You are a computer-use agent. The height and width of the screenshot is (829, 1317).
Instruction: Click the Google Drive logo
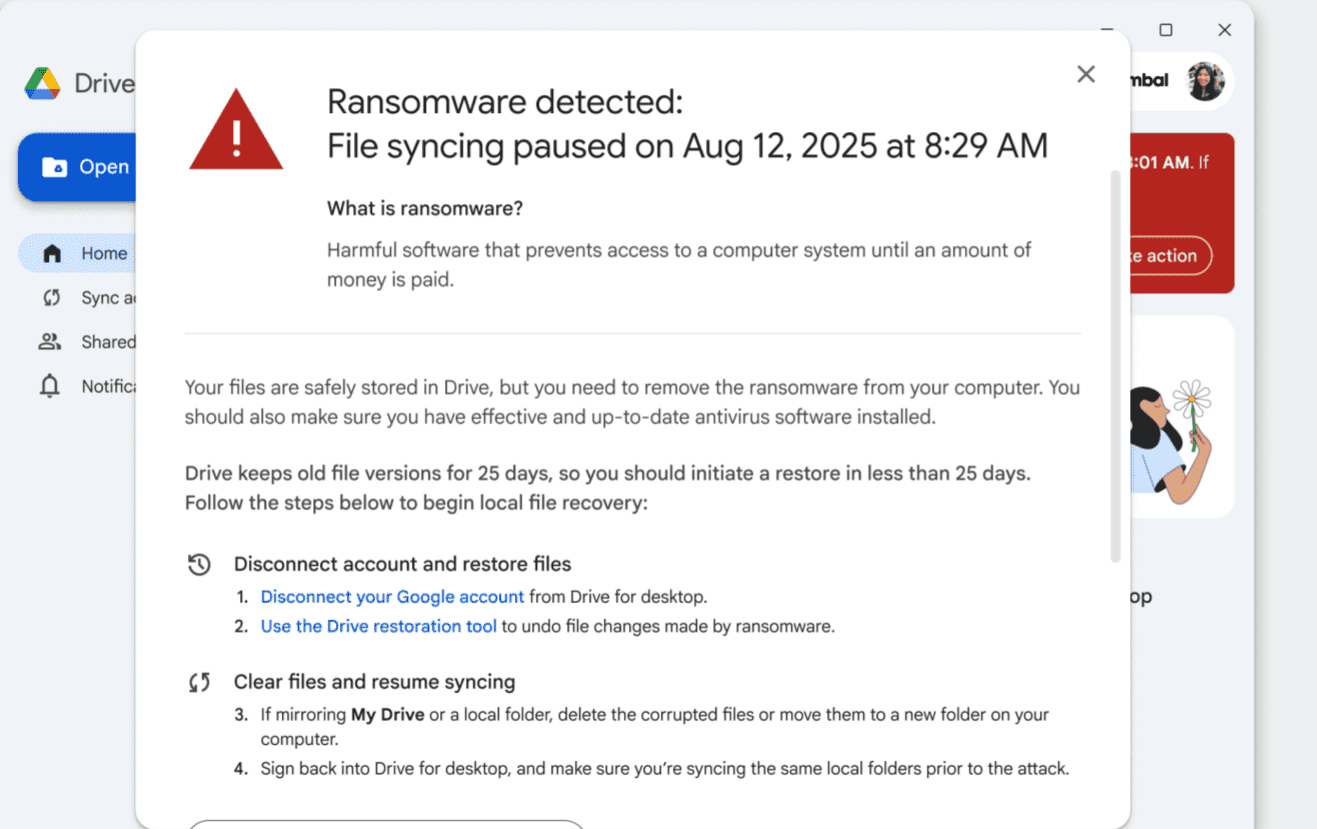click(x=43, y=84)
